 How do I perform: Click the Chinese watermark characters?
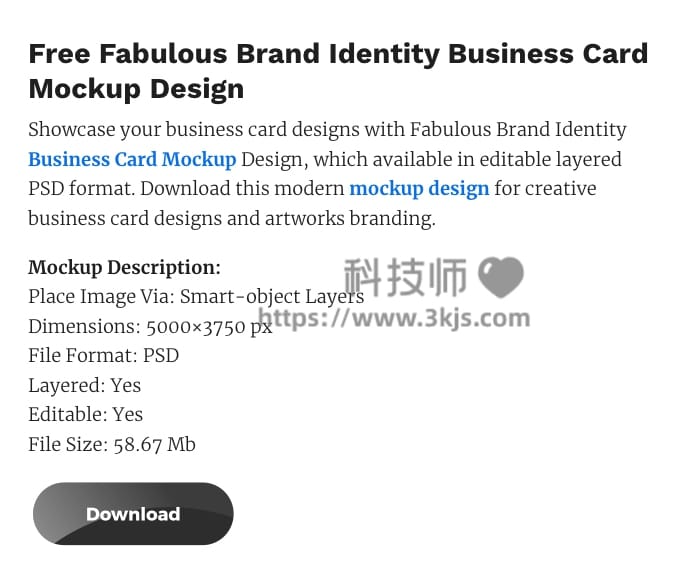[405, 277]
